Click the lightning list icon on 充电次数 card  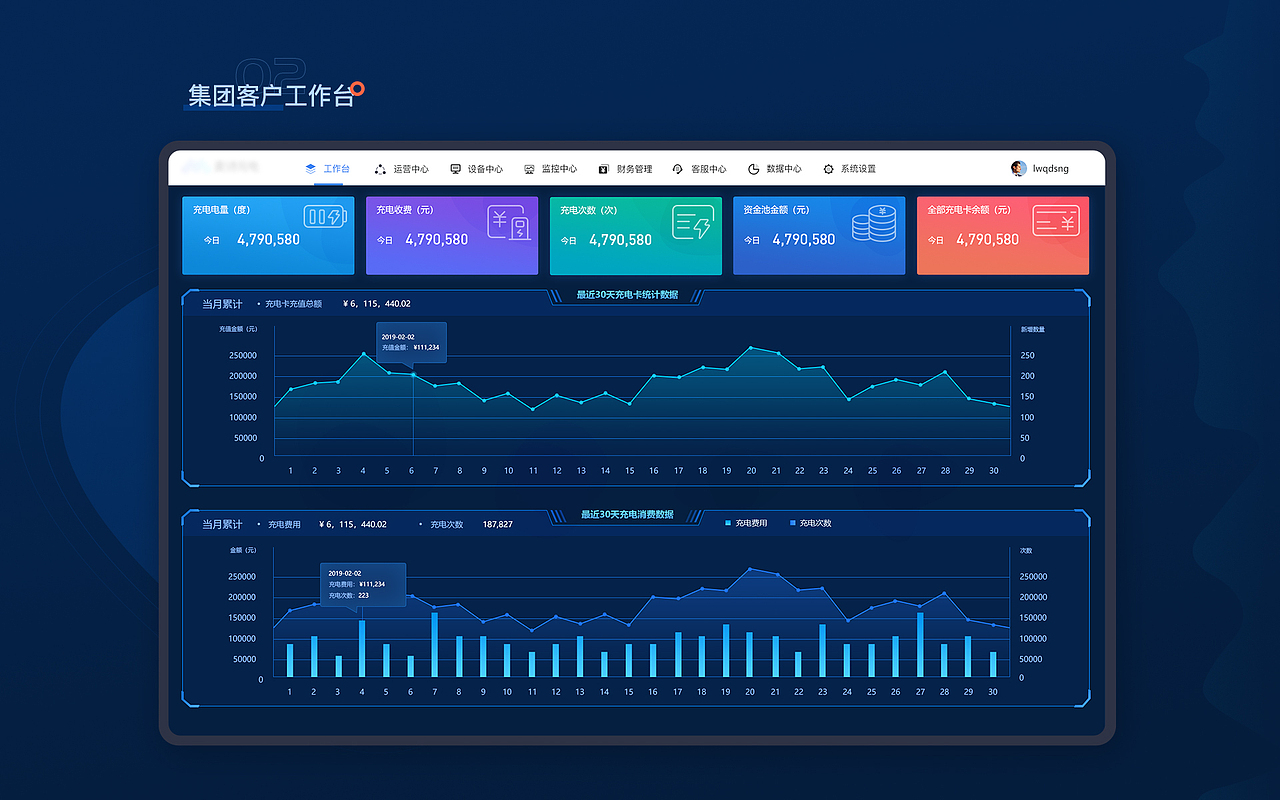[692, 222]
